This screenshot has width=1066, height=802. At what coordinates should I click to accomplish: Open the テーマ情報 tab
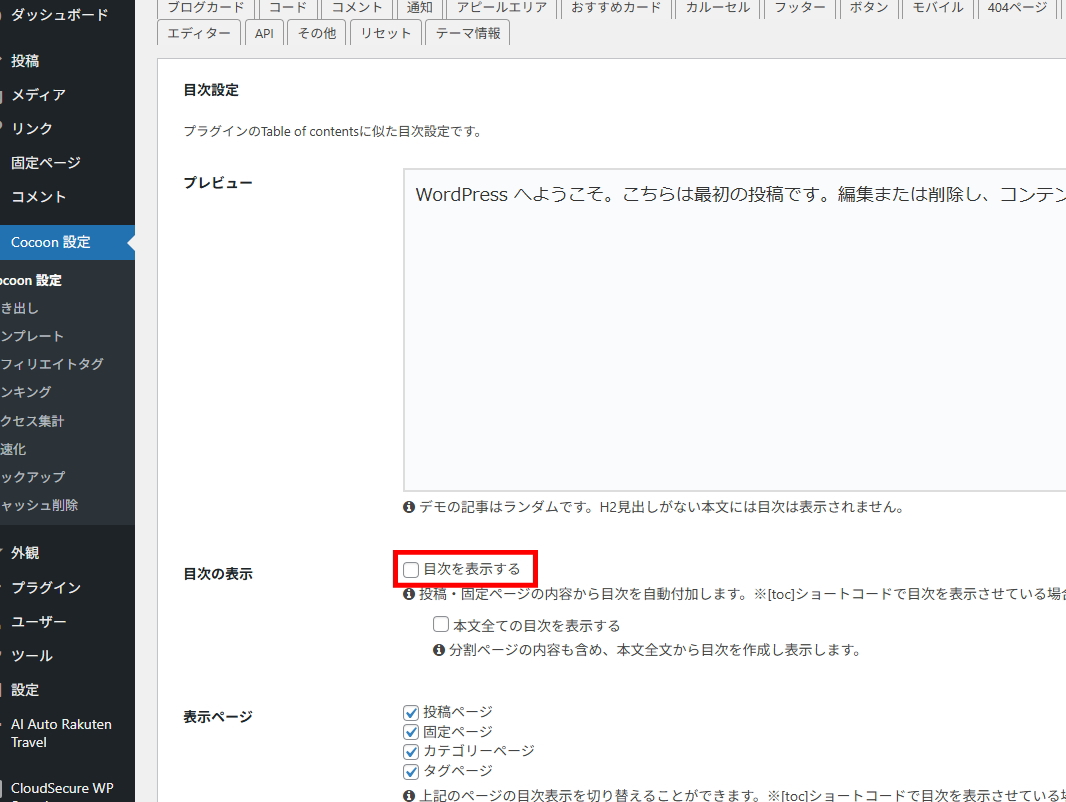(x=468, y=33)
